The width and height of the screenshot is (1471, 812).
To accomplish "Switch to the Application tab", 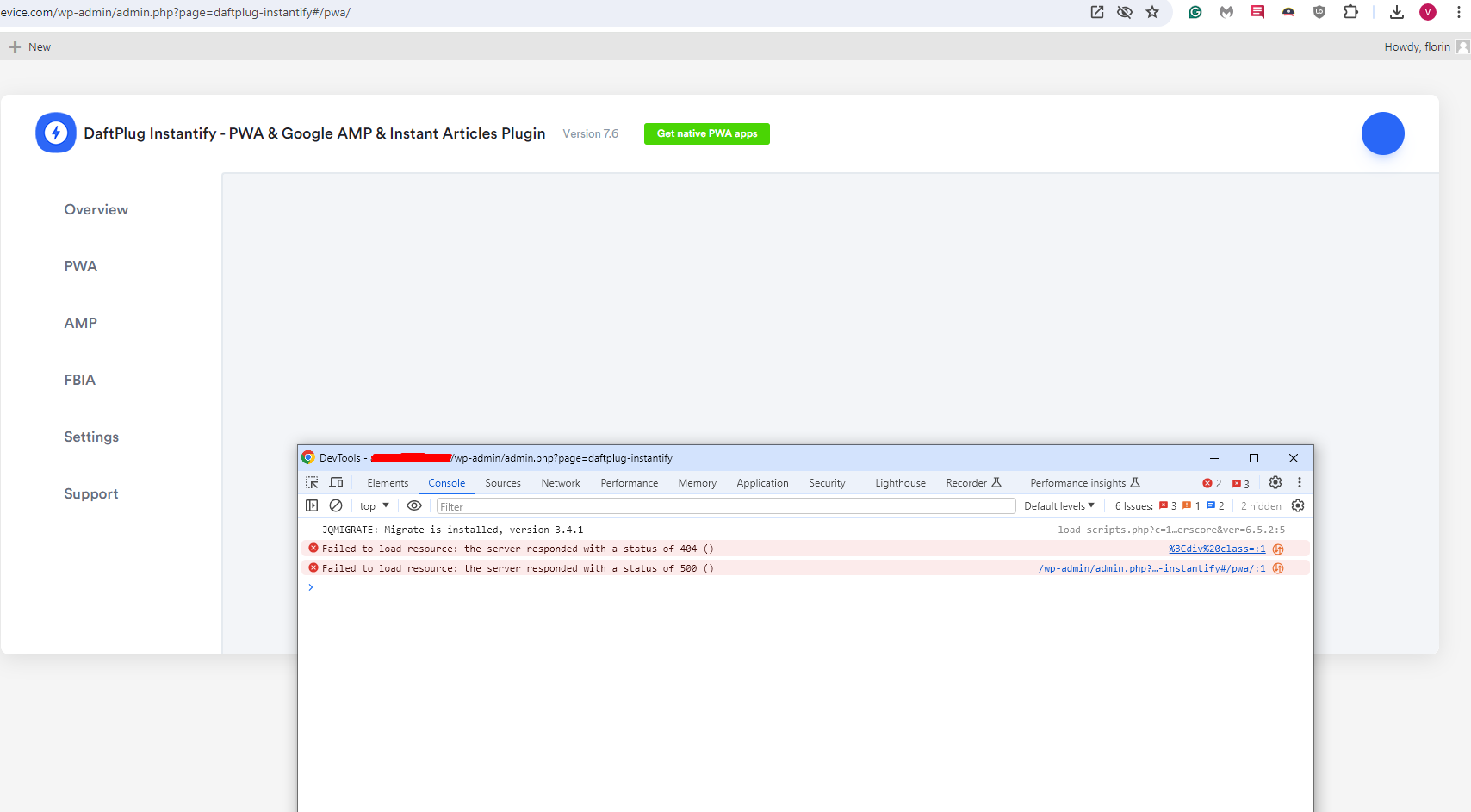I will point(762,483).
